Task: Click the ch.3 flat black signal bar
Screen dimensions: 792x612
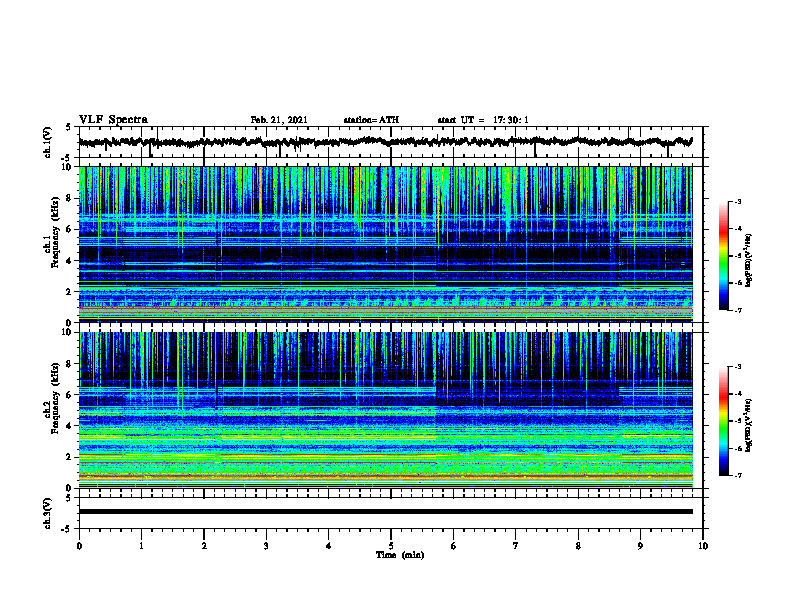Action: (385, 512)
